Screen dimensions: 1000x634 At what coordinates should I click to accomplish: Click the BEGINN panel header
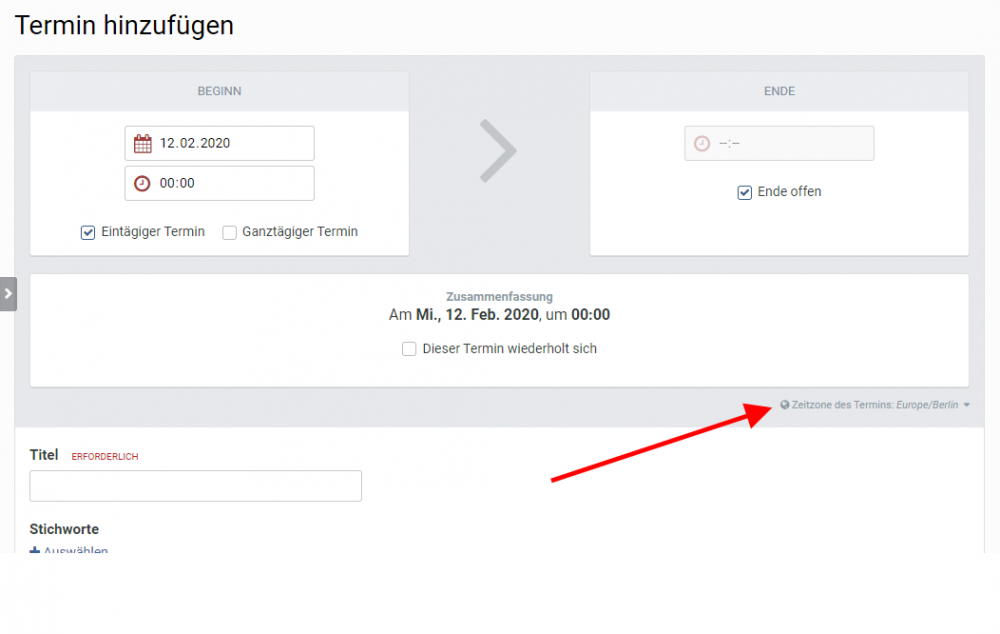pos(219,91)
